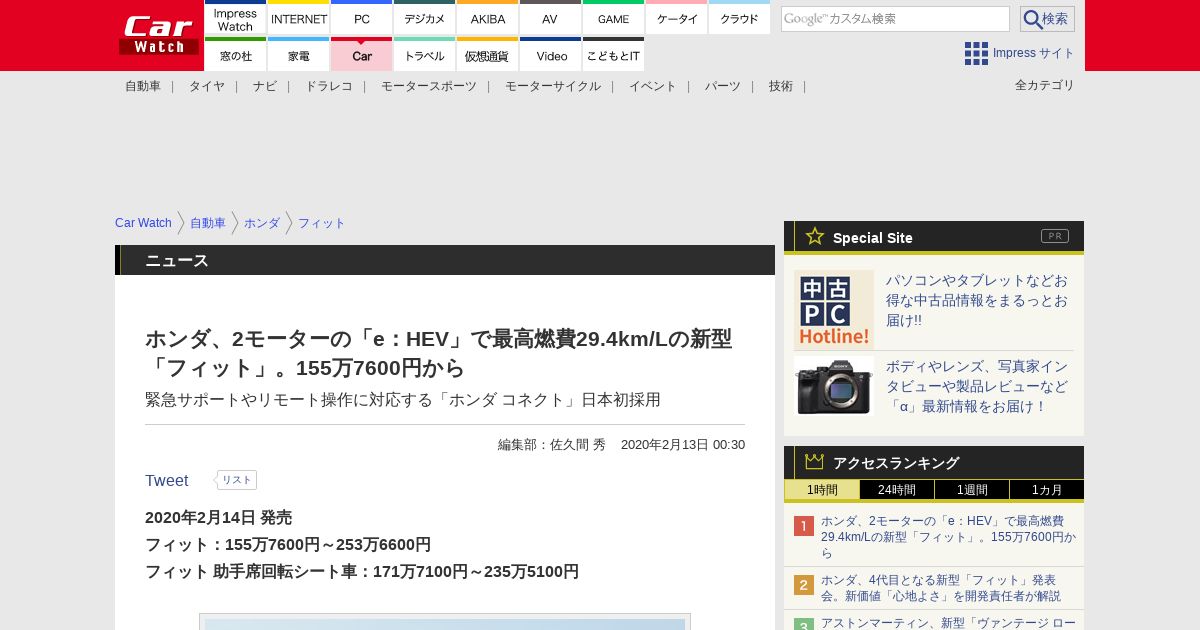
Task: Open the トラベル Watch tab
Action: point(425,55)
